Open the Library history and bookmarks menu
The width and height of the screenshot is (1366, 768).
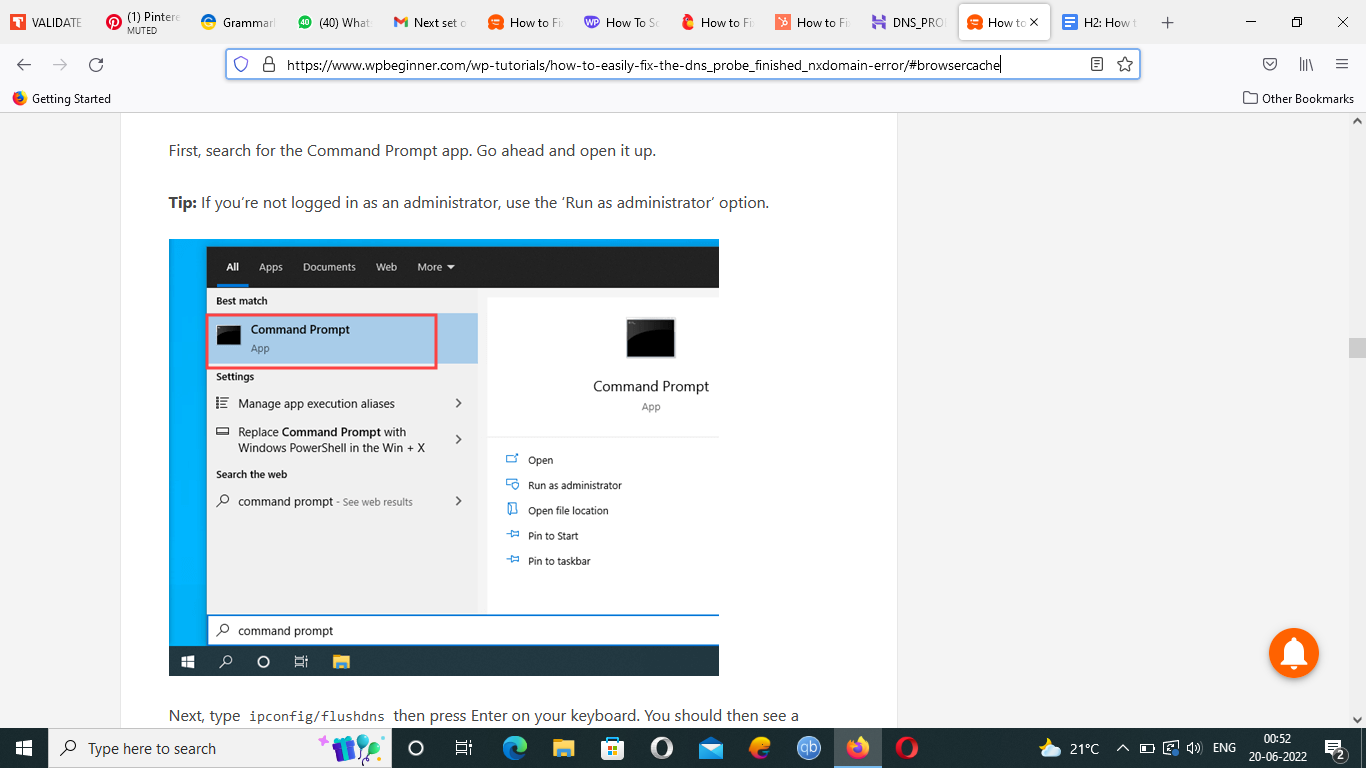tap(1306, 64)
